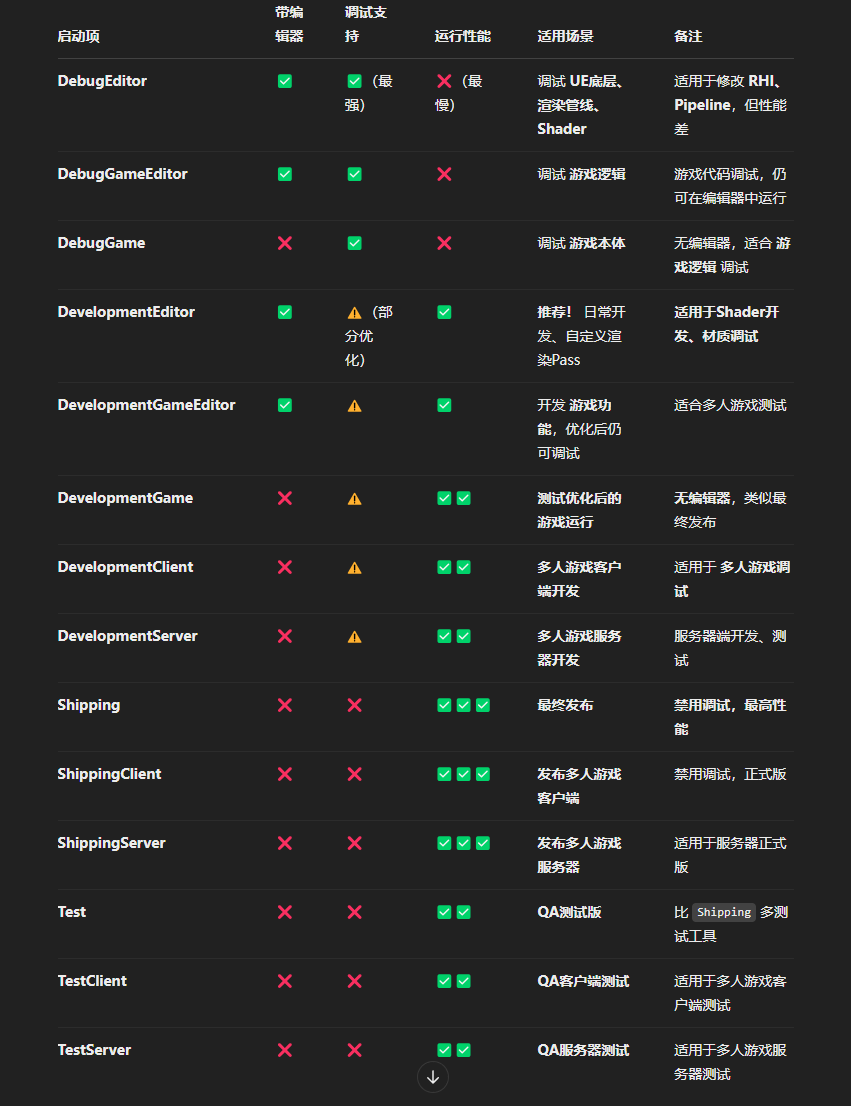The width and height of the screenshot is (851, 1106).
Task: Click the 启动项 column header
Action: pos(78,36)
